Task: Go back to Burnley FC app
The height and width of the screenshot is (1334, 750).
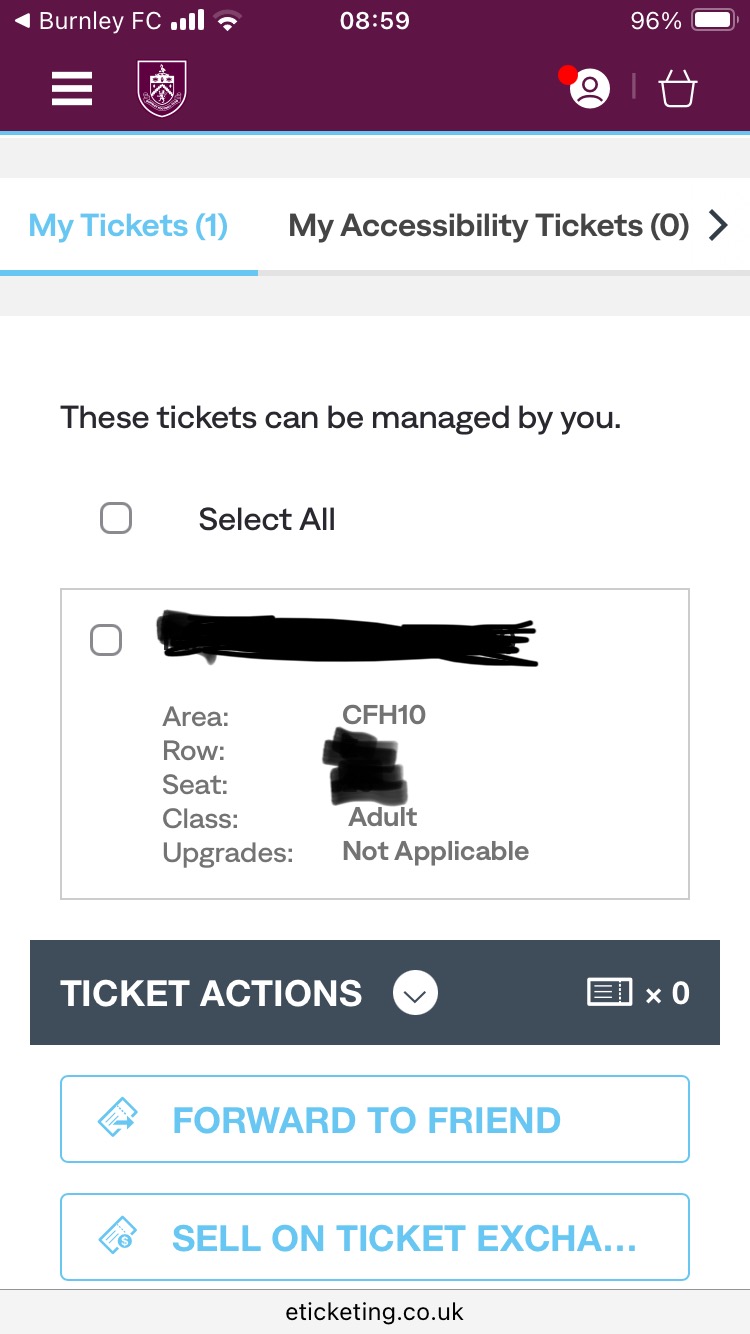Action: [x=90, y=21]
